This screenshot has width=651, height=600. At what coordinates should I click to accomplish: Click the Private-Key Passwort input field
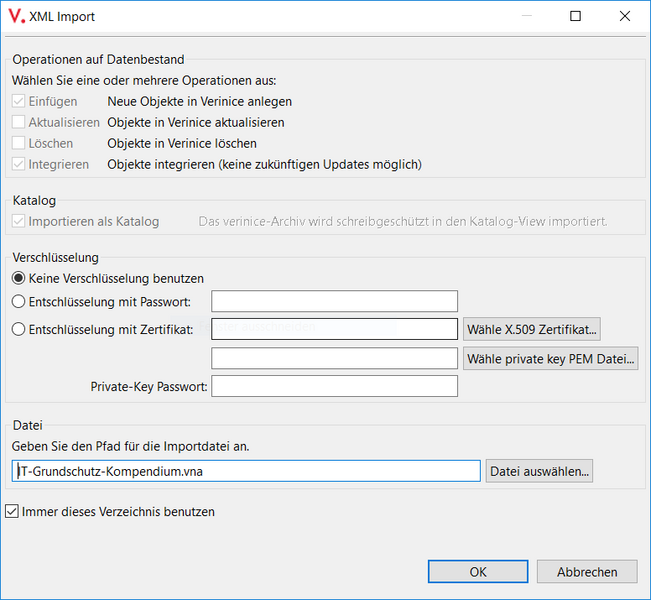(x=334, y=386)
